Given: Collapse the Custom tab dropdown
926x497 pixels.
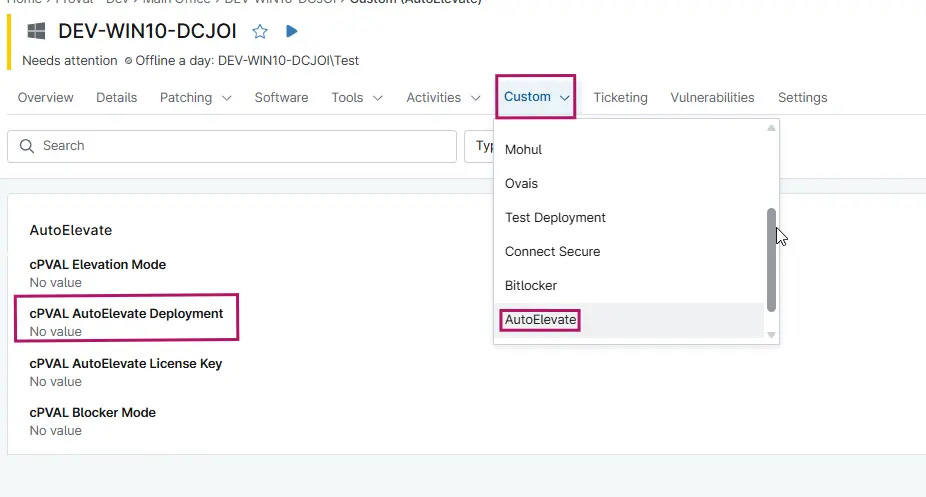Looking at the screenshot, I should 536,97.
